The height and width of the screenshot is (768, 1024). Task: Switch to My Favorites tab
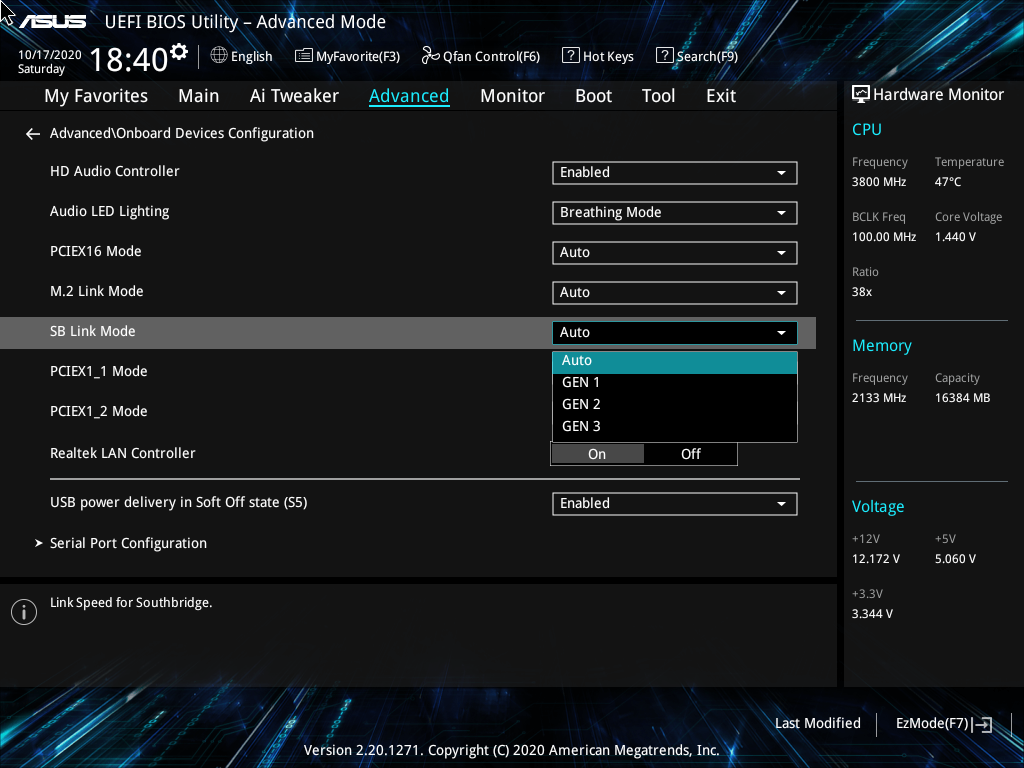[x=96, y=96]
